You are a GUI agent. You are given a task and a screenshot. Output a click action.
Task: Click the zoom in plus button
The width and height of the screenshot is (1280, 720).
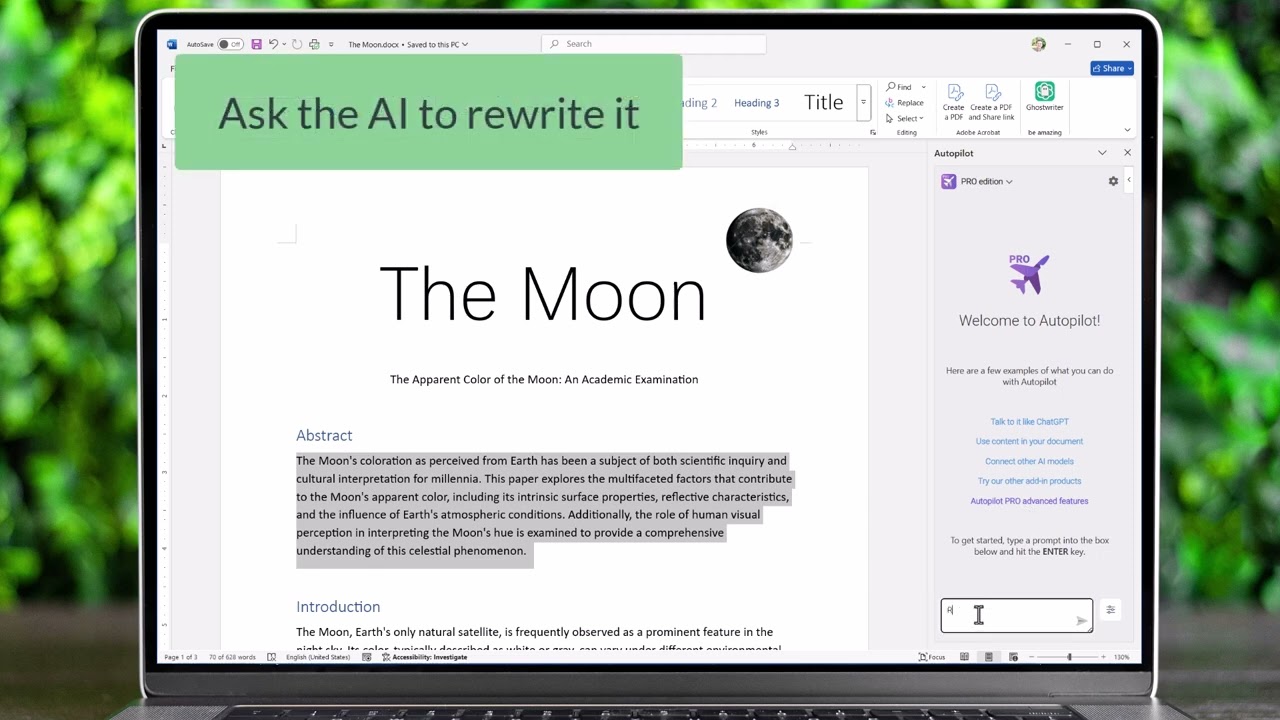click(1104, 657)
